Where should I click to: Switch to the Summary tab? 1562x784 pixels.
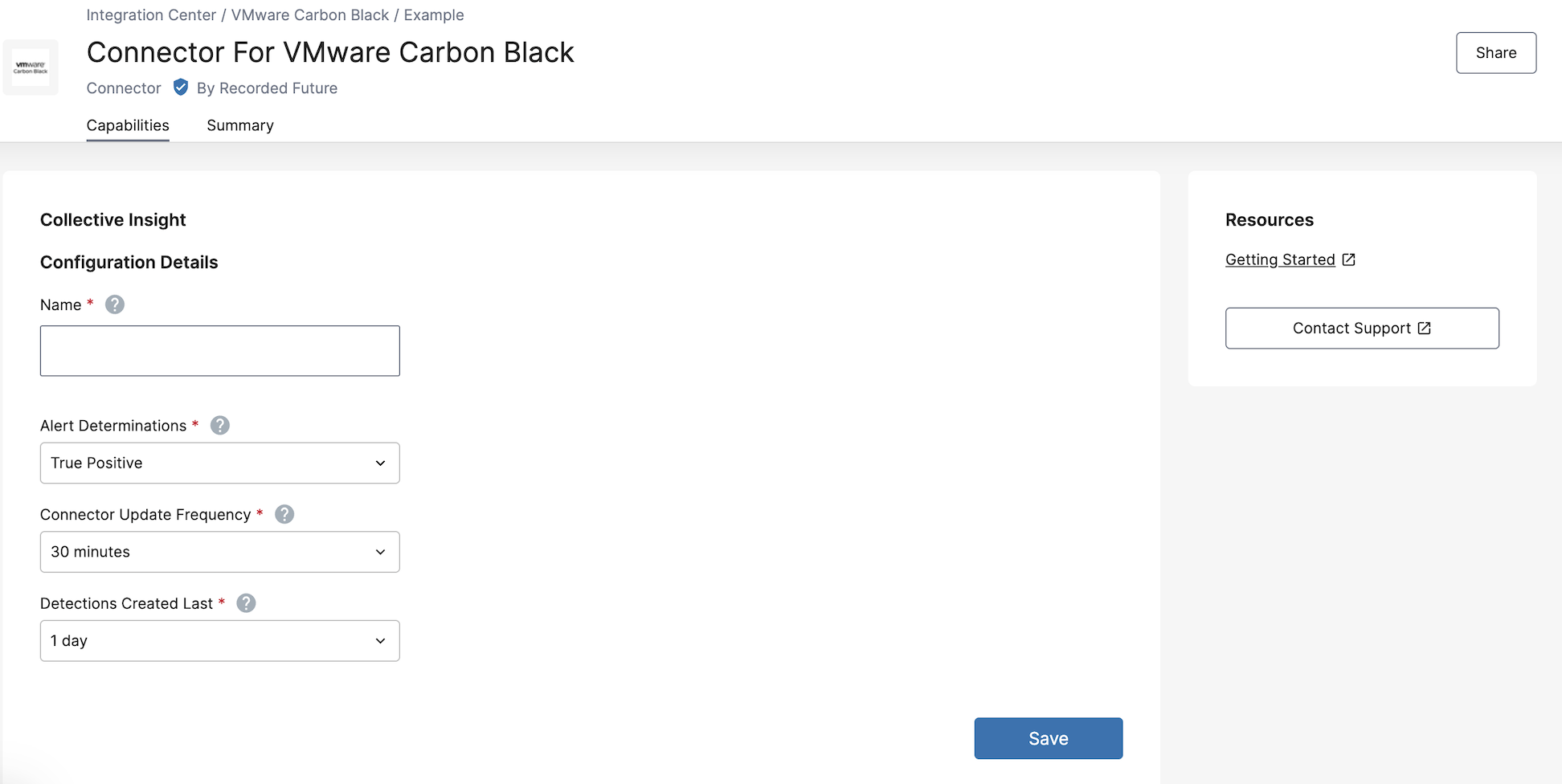pos(240,125)
